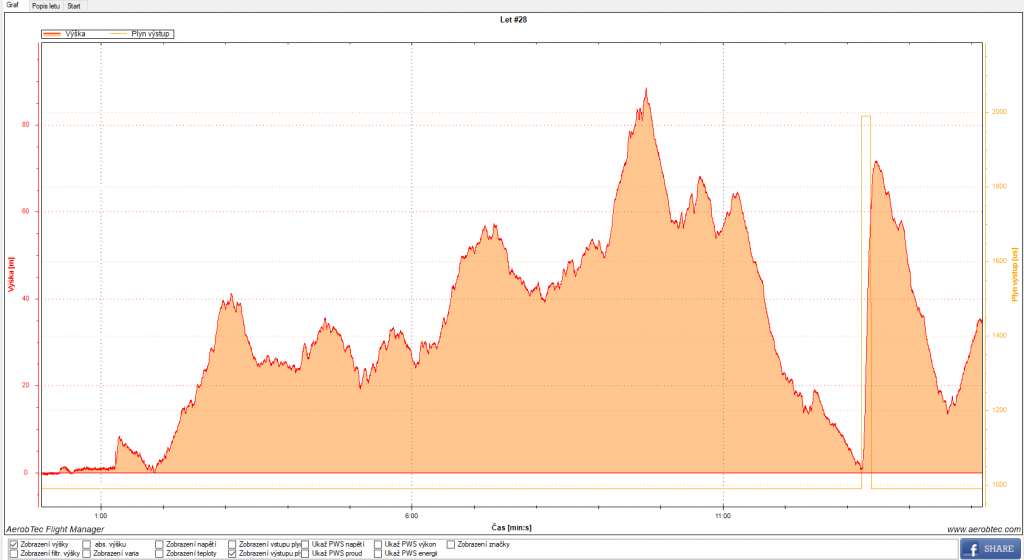
Task: Open the Popis letu tab
Action: [x=45, y=5]
